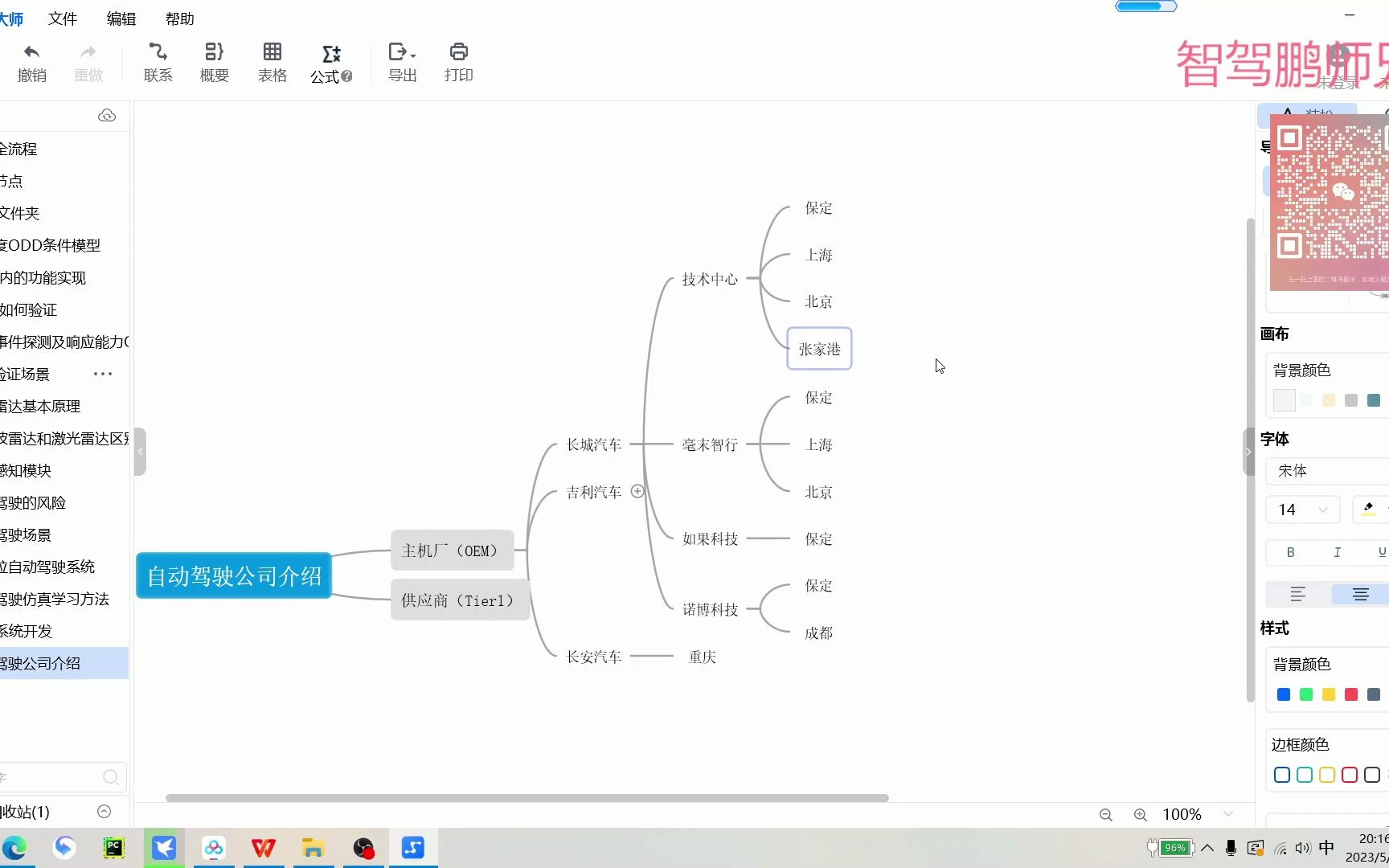Screen dimensions: 1389x868
Task: Open the 帮助 menu
Action: (180, 18)
